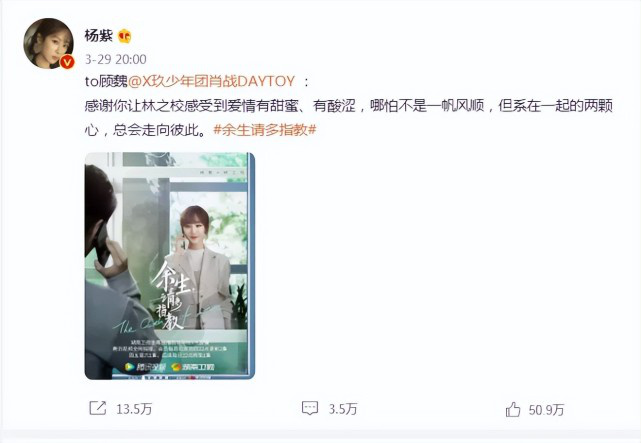Click the Hunan TV logo on poster
641x443 pixels.
coord(193,367)
